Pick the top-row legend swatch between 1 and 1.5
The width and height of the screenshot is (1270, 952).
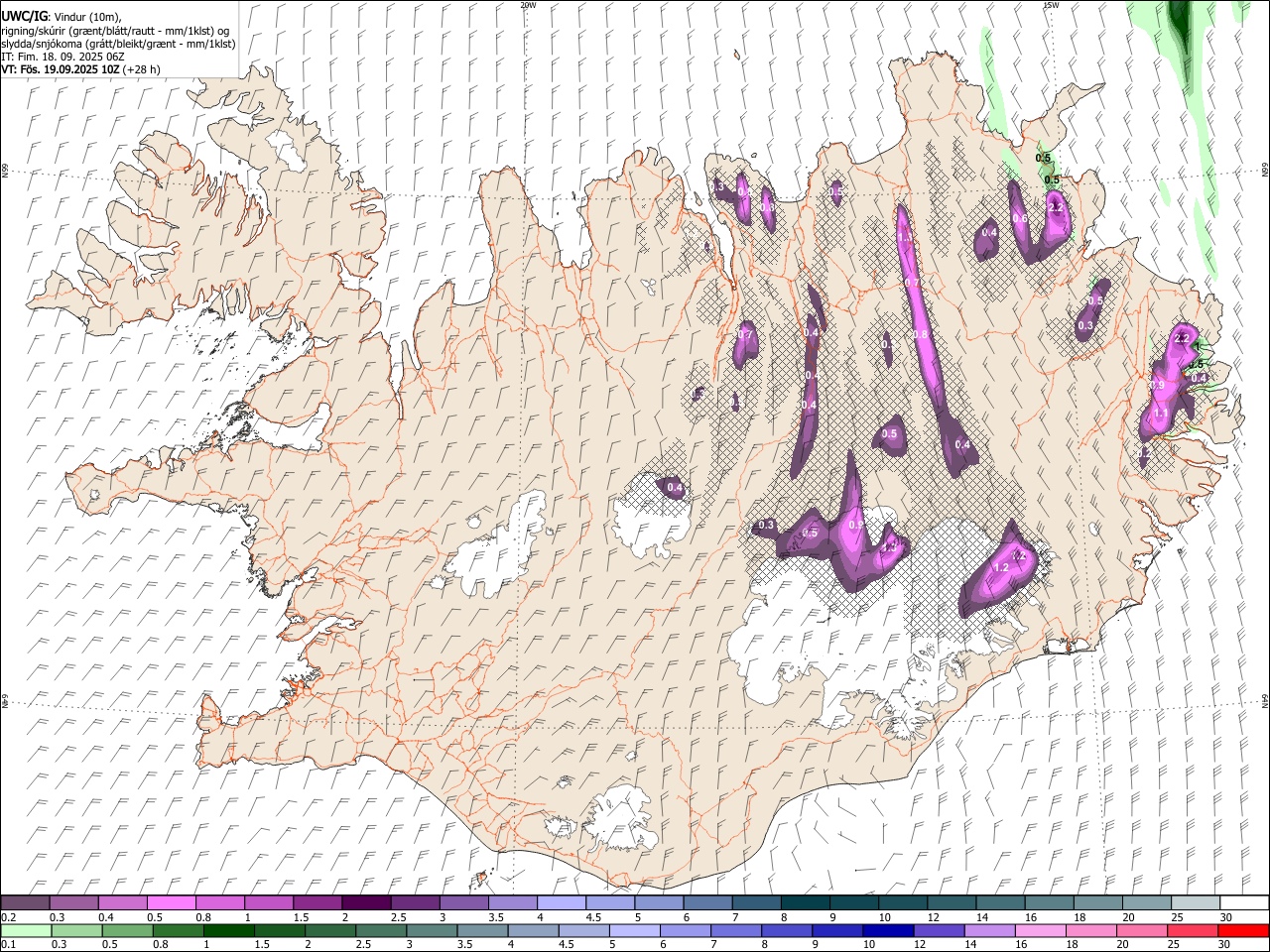coord(269,903)
